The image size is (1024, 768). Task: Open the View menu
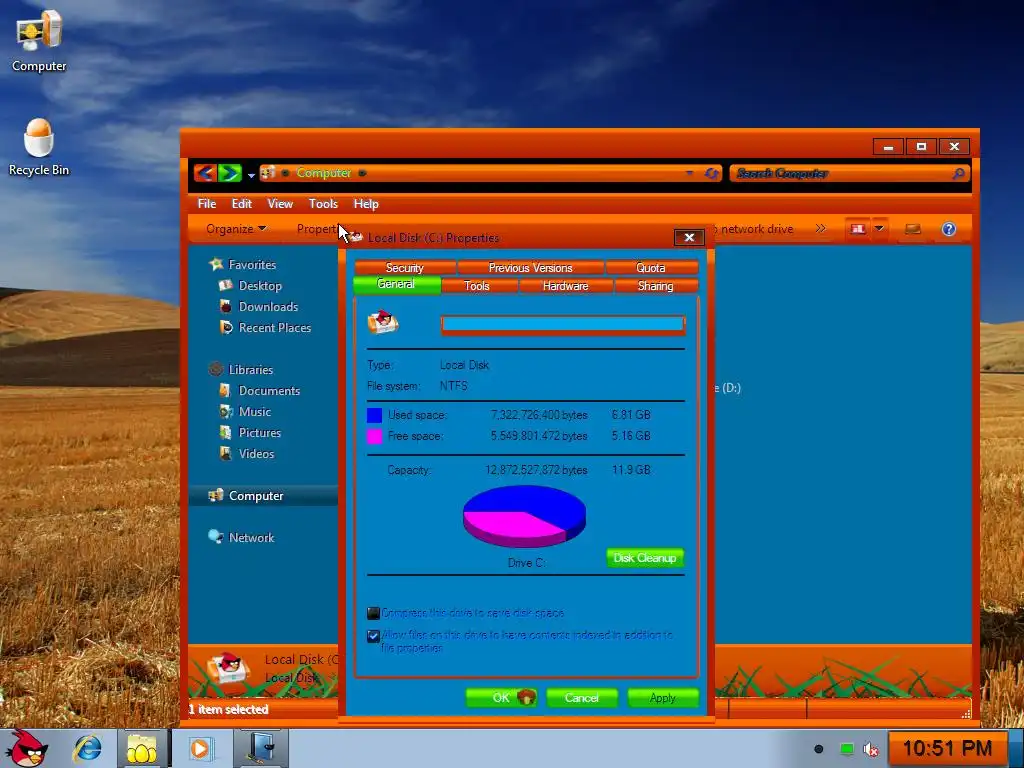coord(280,204)
